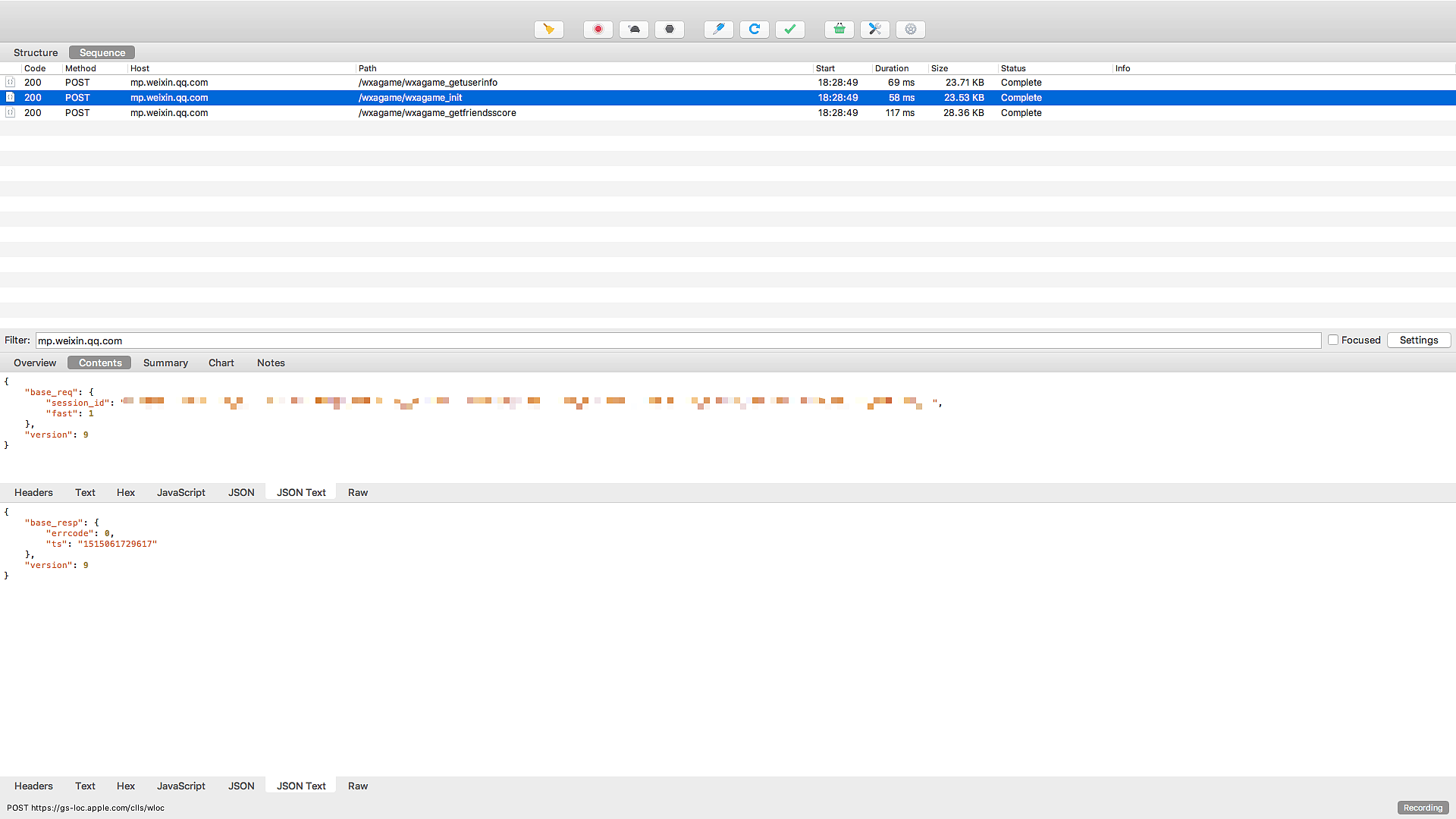Switch to the Structure view tab
Screen dimensions: 1456x819
pyautogui.click(x=36, y=52)
